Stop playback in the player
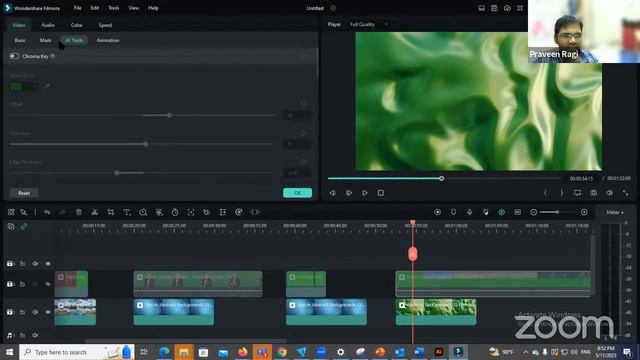This screenshot has height=360, width=640. coord(381,193)
